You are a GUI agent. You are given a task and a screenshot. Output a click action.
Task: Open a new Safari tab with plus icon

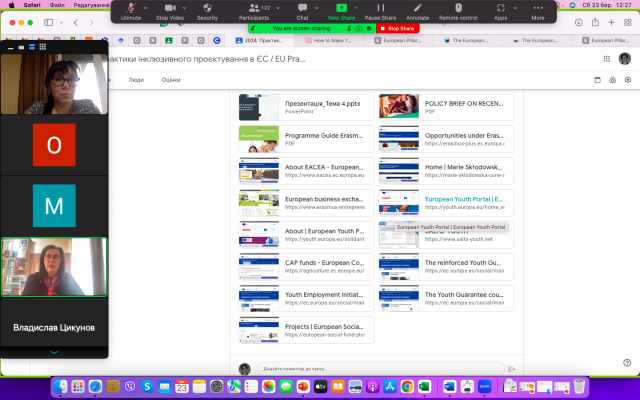(611, 22)
